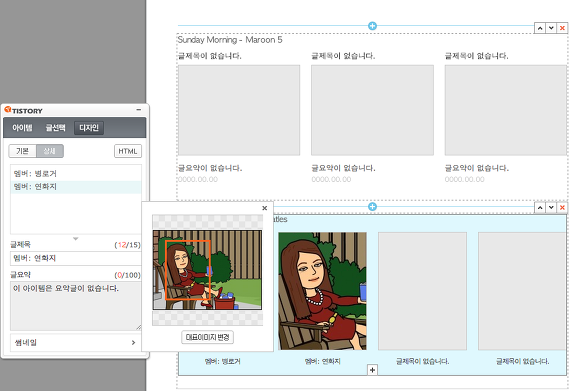Click the orange crop box in the popup

tap(188, 270)
